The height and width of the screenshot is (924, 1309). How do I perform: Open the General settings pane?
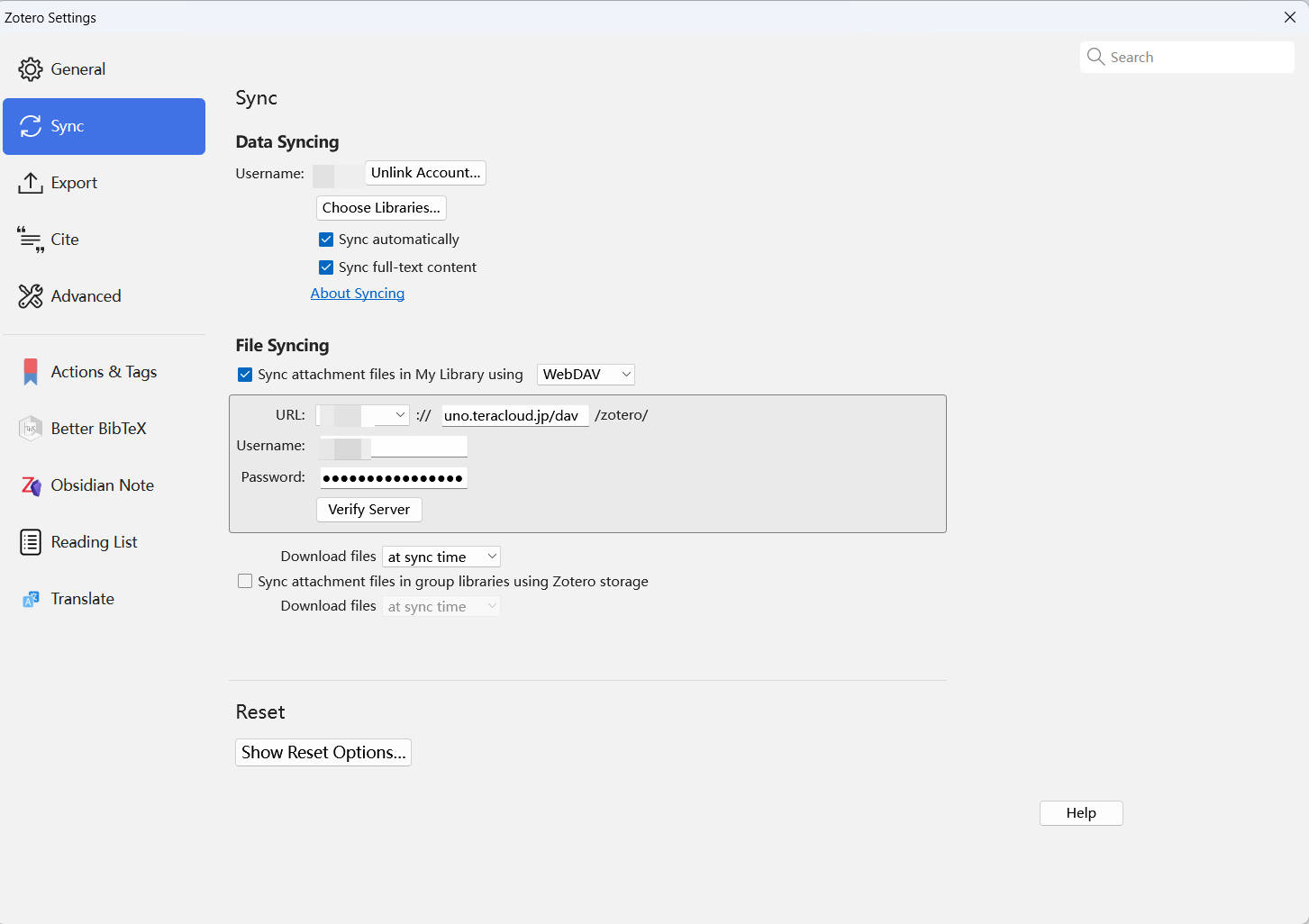click(x=105, y=69)
